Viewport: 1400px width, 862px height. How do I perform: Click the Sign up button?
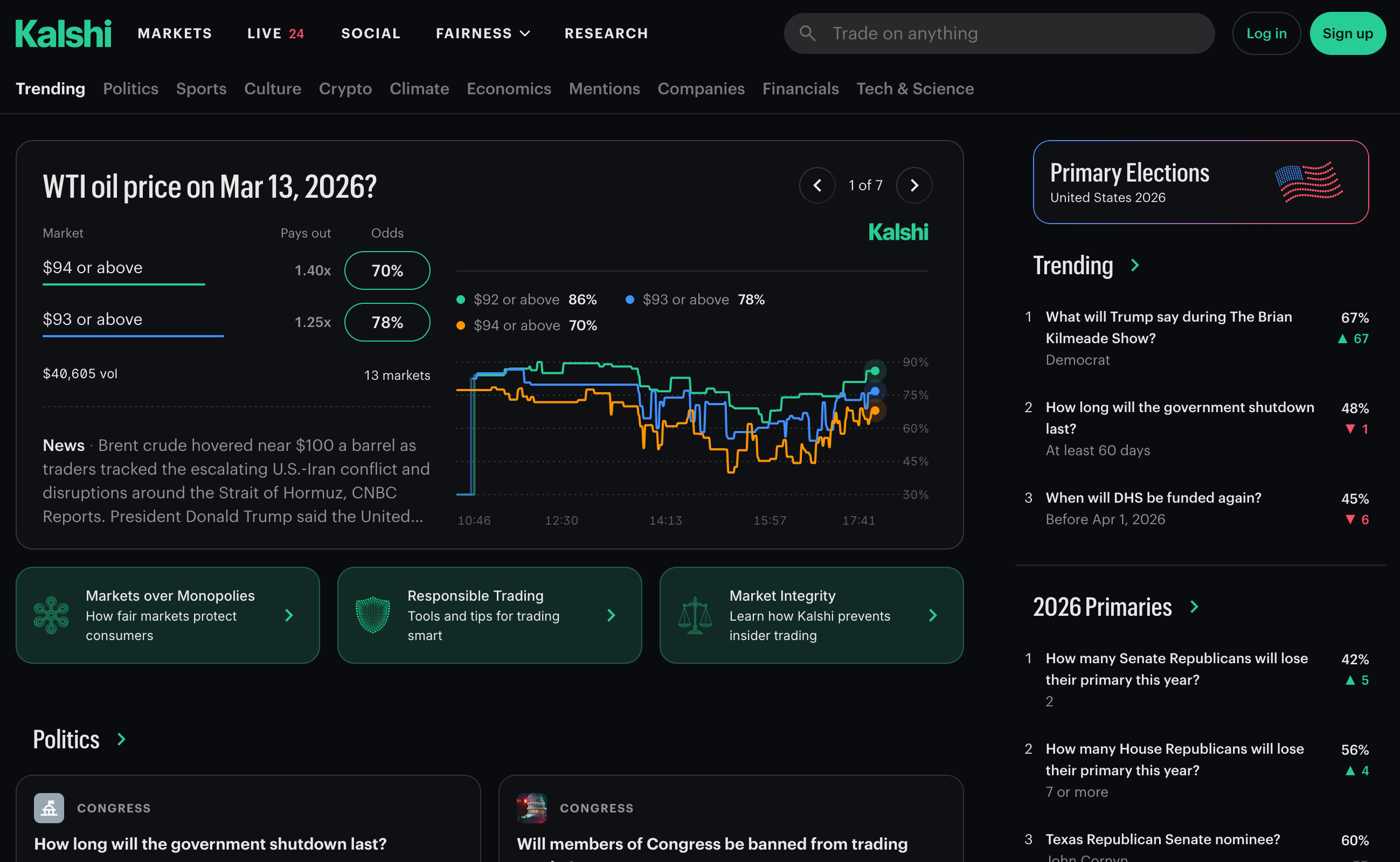pyautogui.click(x=1348, y=33)
